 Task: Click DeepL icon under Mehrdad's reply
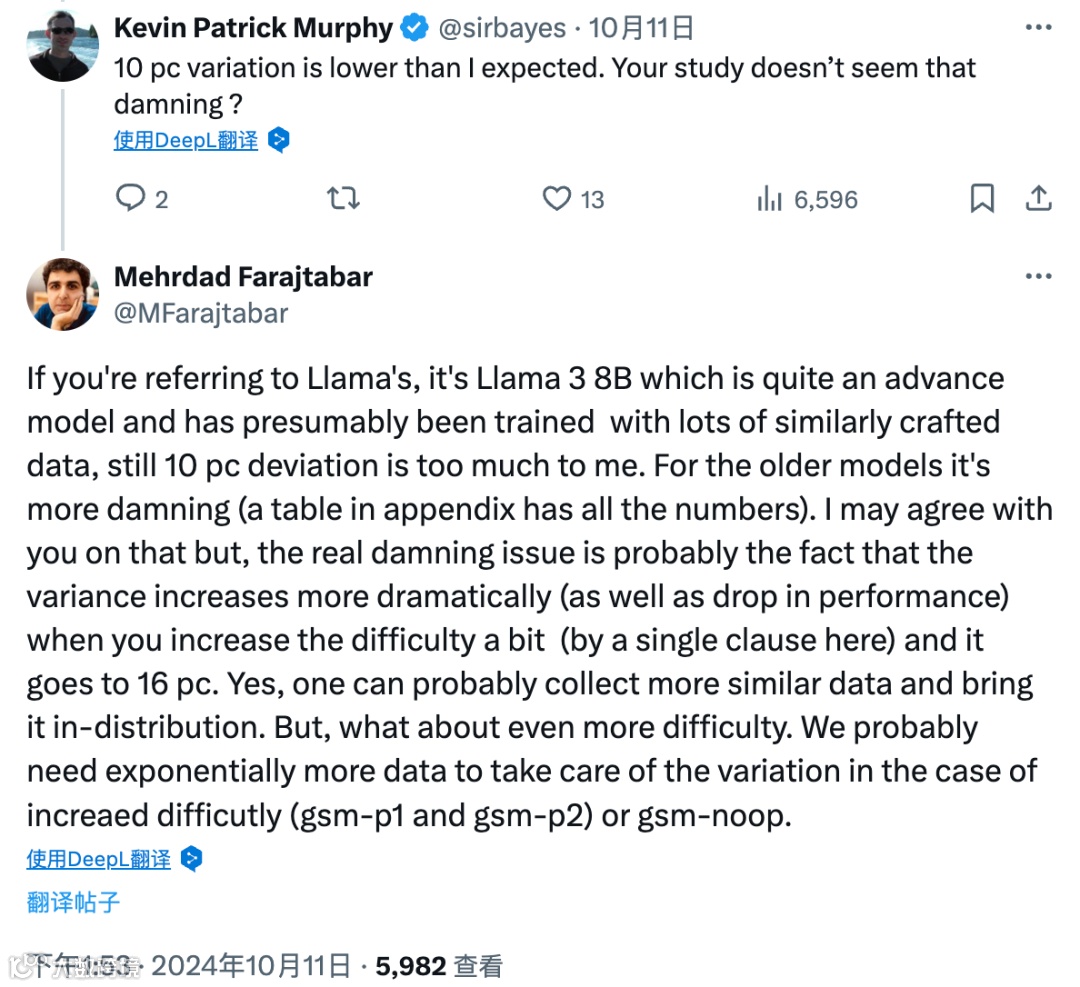coord(192,859)
